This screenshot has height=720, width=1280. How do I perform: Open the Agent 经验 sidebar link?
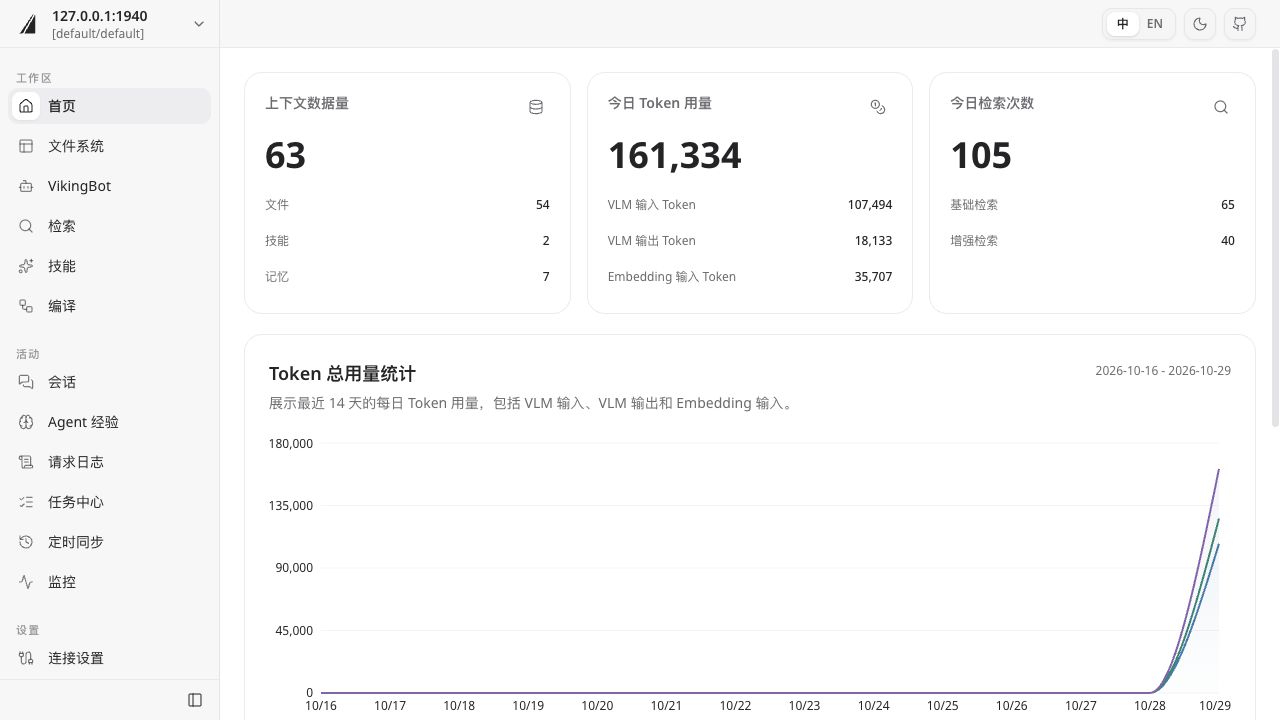tap(110, 422)
